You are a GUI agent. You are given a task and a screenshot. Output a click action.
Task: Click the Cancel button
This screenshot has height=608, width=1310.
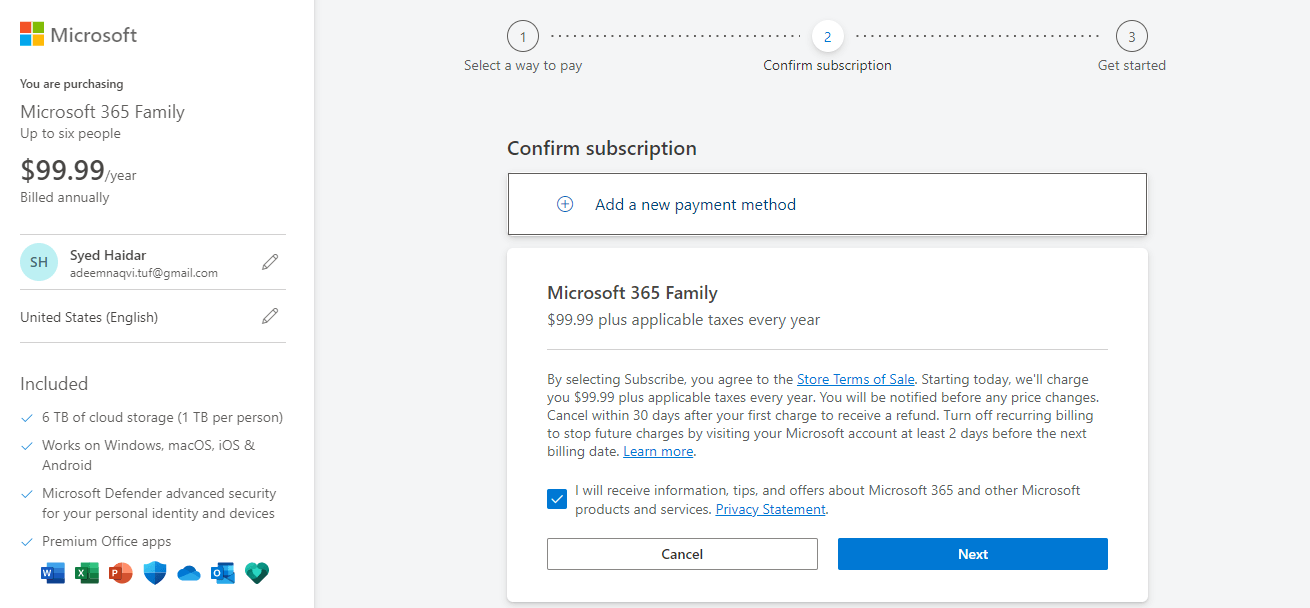[x=682, y=553]
